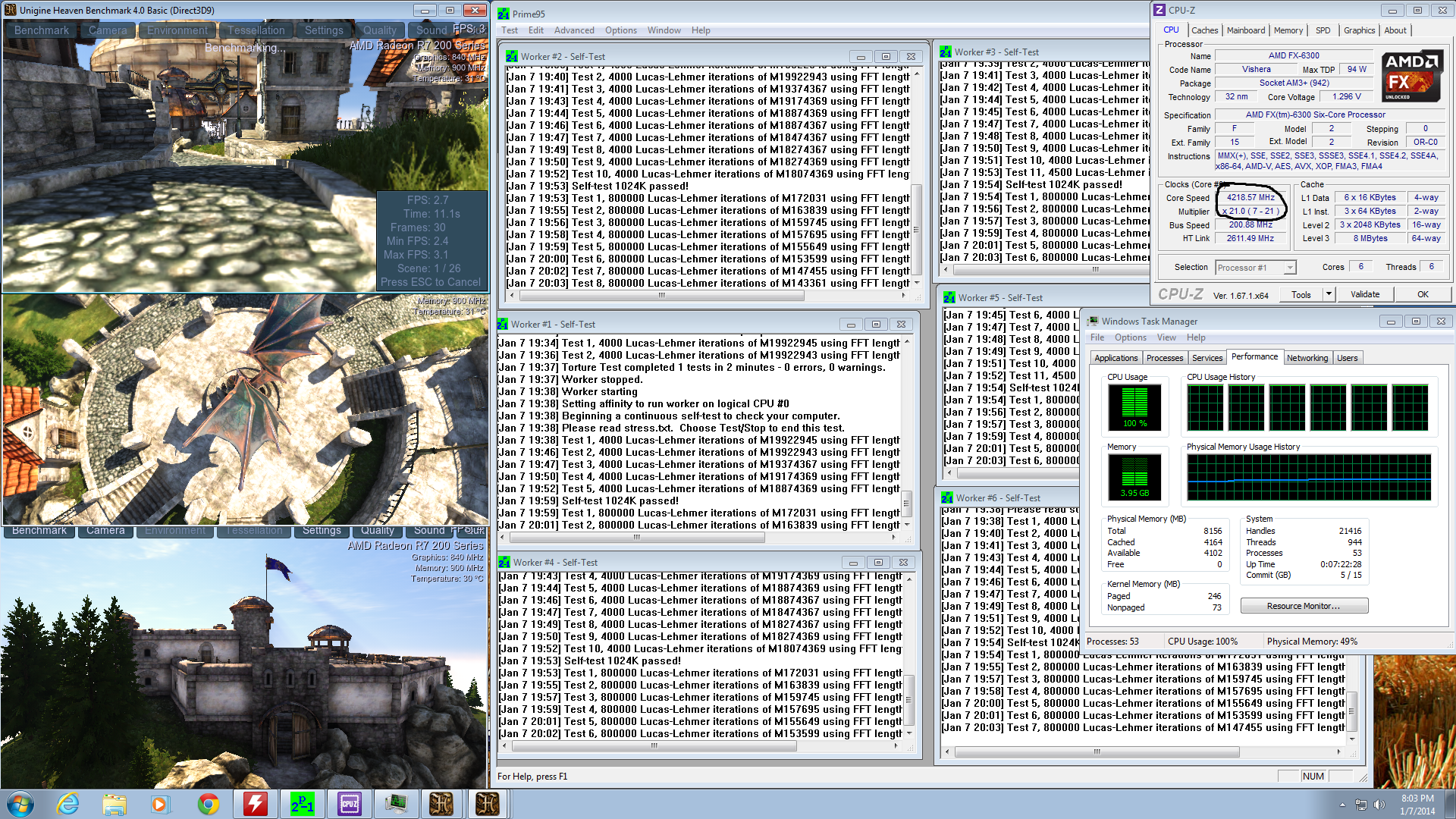This screenshot has height=819, width=1456.
Task: Switch to Services tab in Task Manager
Action: [x=1207, y=358]
